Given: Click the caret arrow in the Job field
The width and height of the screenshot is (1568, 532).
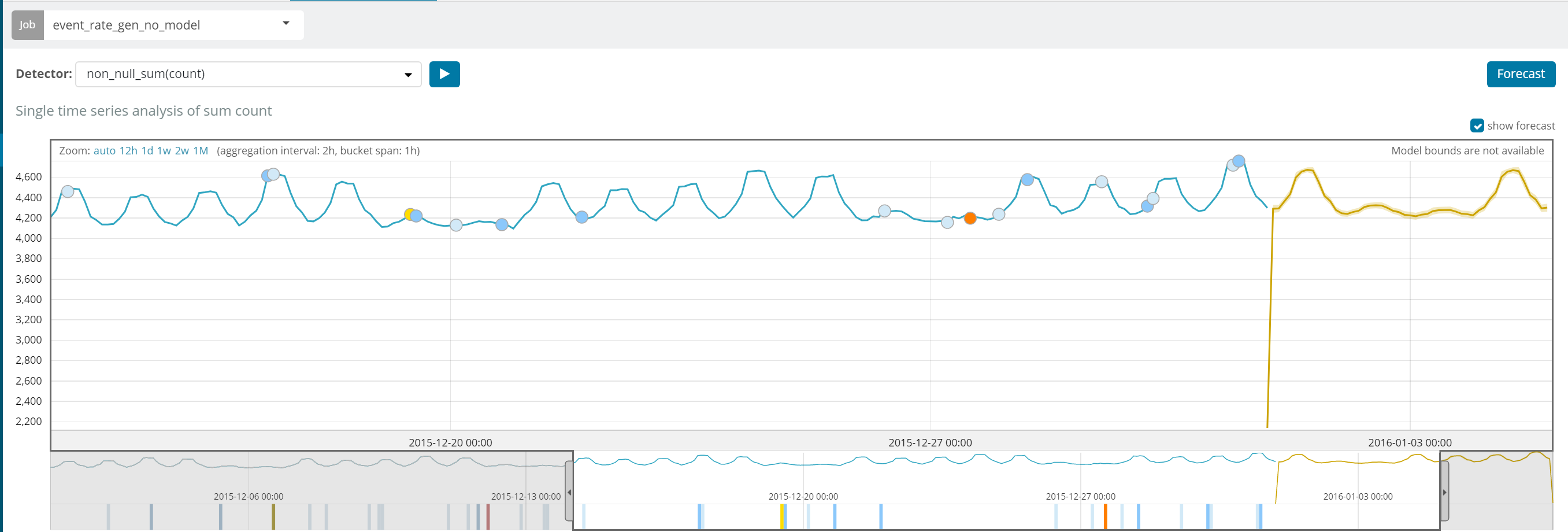Looking at the screenshot, I should [x=286, y=24].
